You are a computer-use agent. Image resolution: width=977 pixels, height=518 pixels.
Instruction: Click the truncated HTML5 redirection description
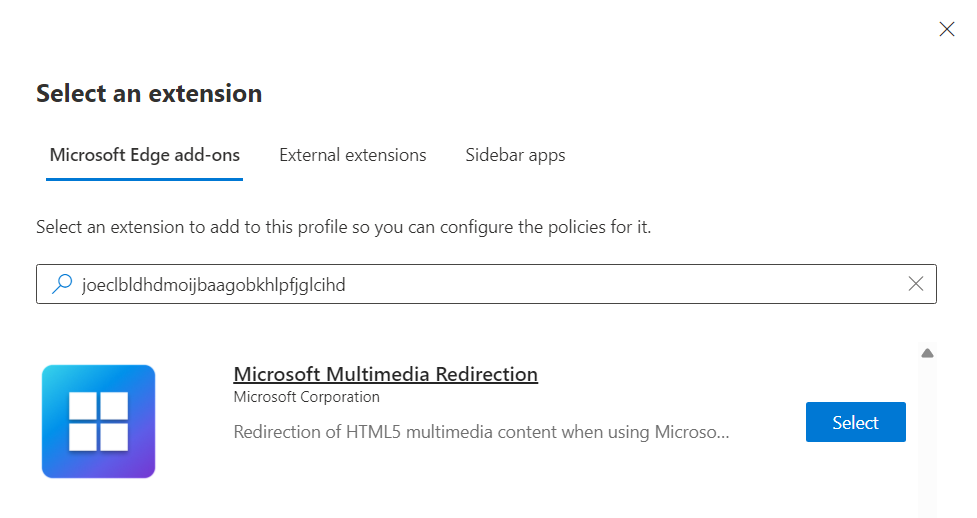481,432
